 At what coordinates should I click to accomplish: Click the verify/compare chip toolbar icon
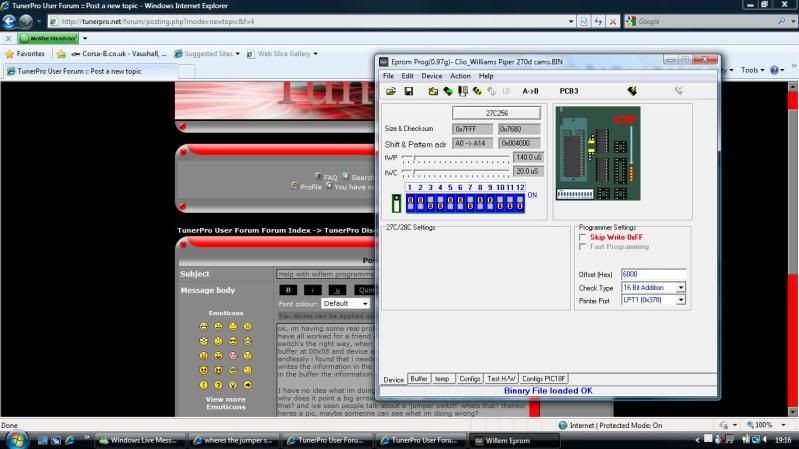tap(463, 91)
